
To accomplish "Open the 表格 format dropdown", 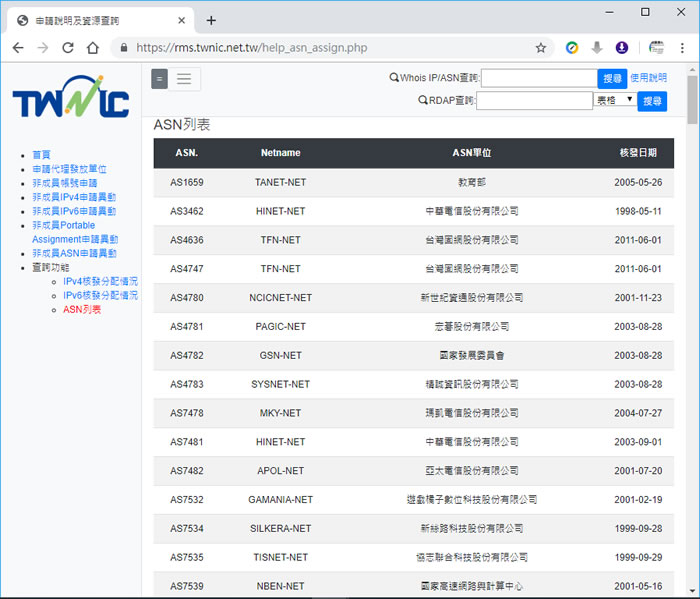I will pos(614,100).
